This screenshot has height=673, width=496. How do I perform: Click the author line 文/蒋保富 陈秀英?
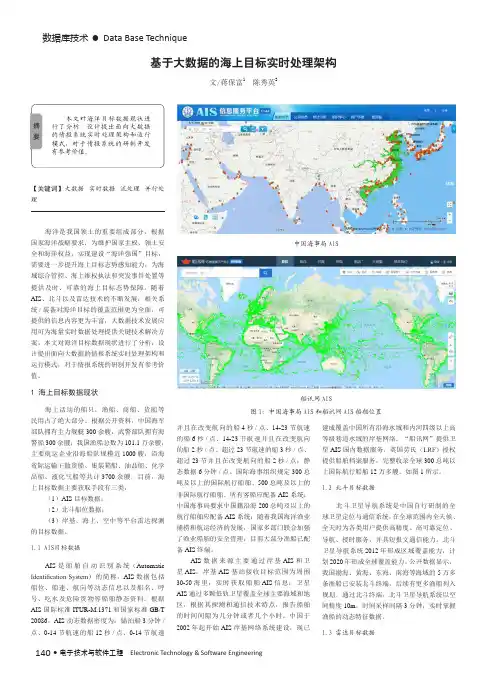(243, 82)
